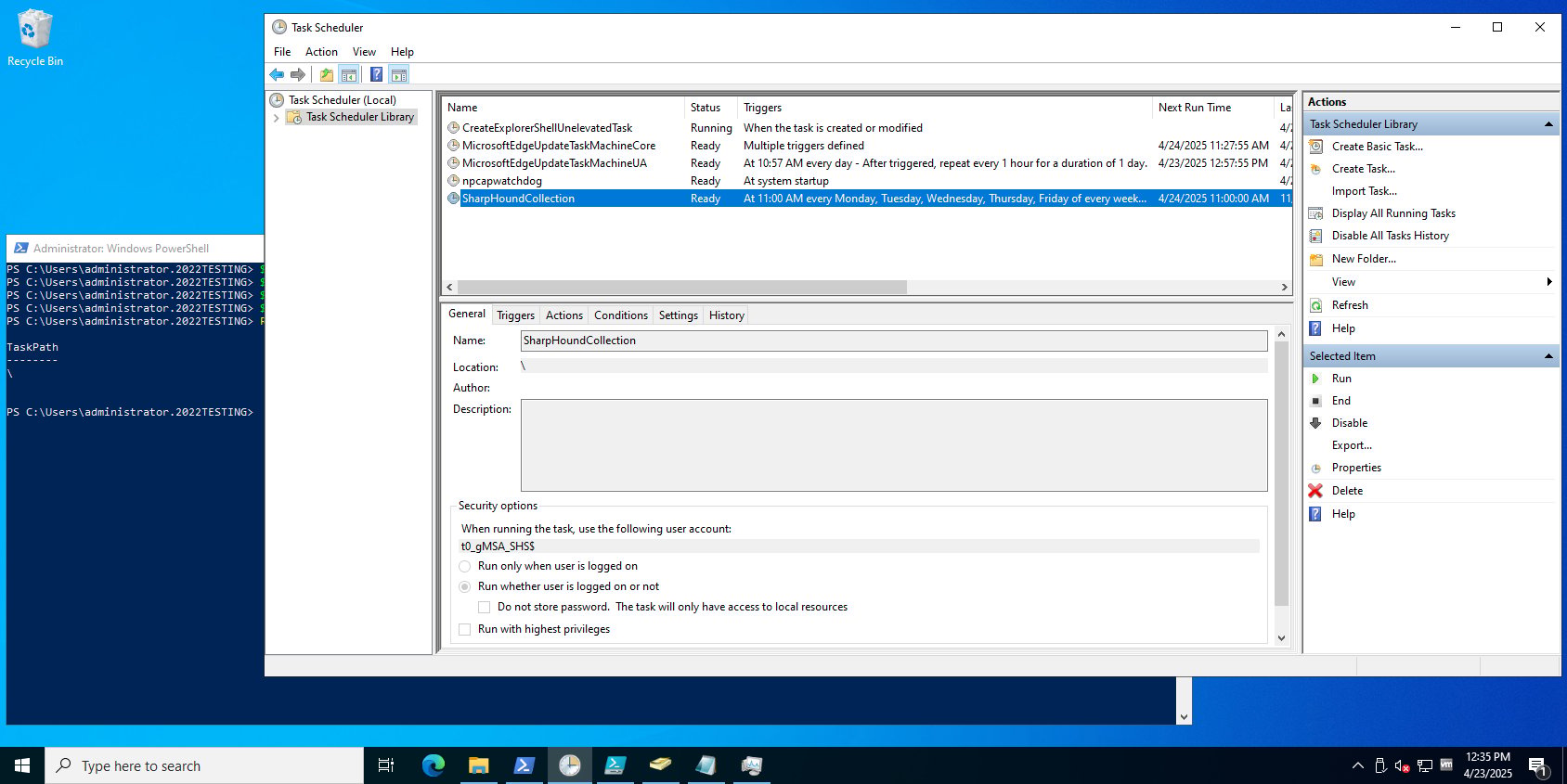Click the Help icon under Selected Item
The width and height of the screenshot is (1567, 784).
1315,514
